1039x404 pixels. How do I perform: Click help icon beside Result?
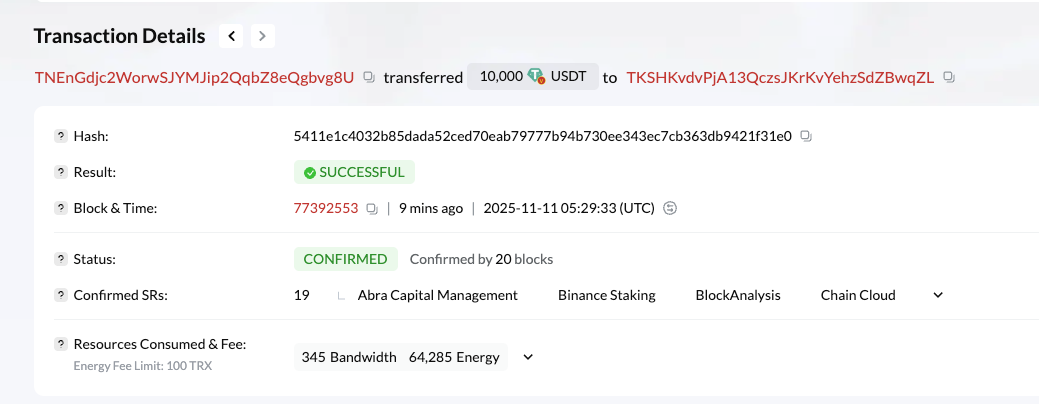(x=60, y=172)
